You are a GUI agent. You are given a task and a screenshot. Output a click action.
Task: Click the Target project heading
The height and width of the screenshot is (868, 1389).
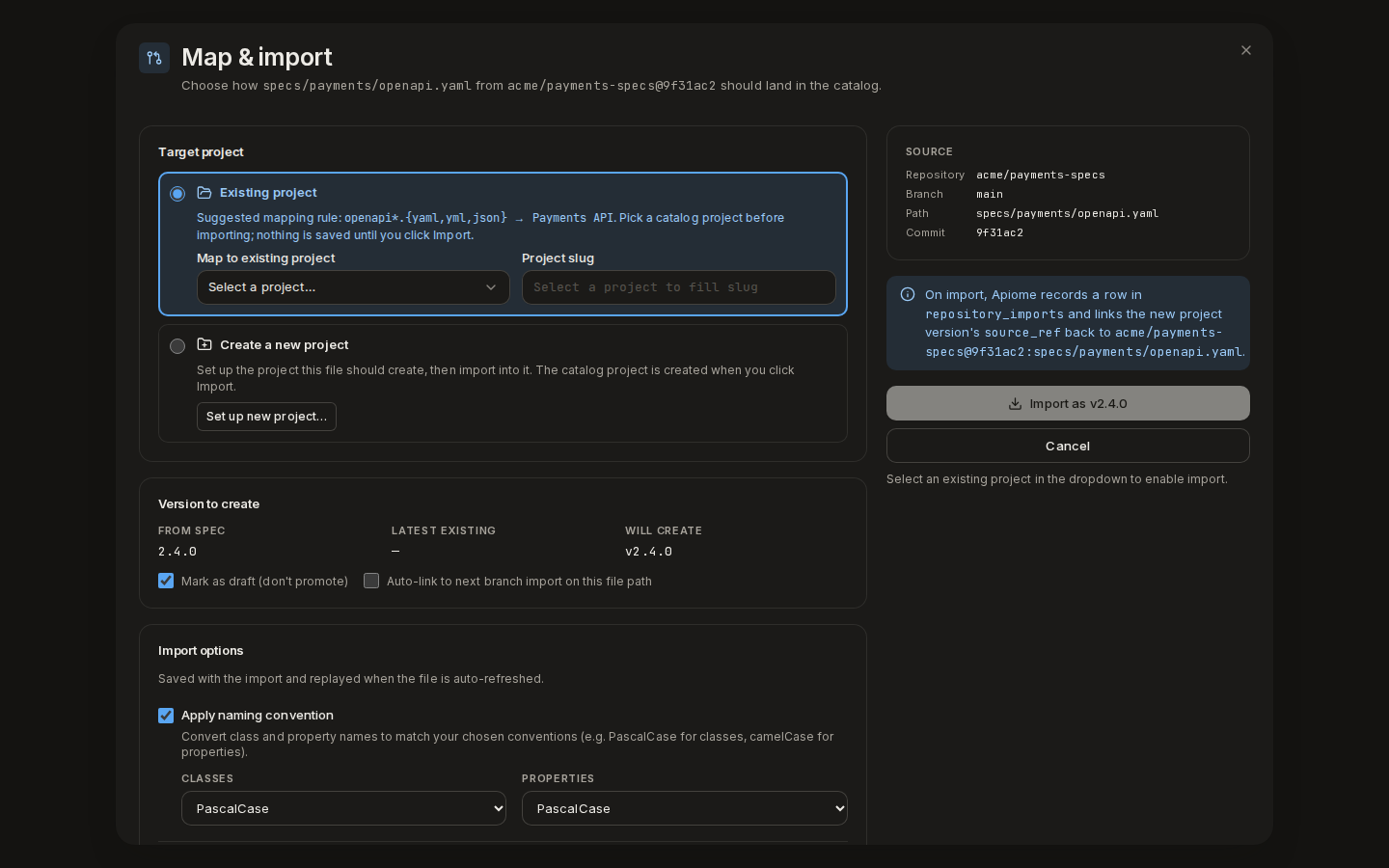click(201, 151)
